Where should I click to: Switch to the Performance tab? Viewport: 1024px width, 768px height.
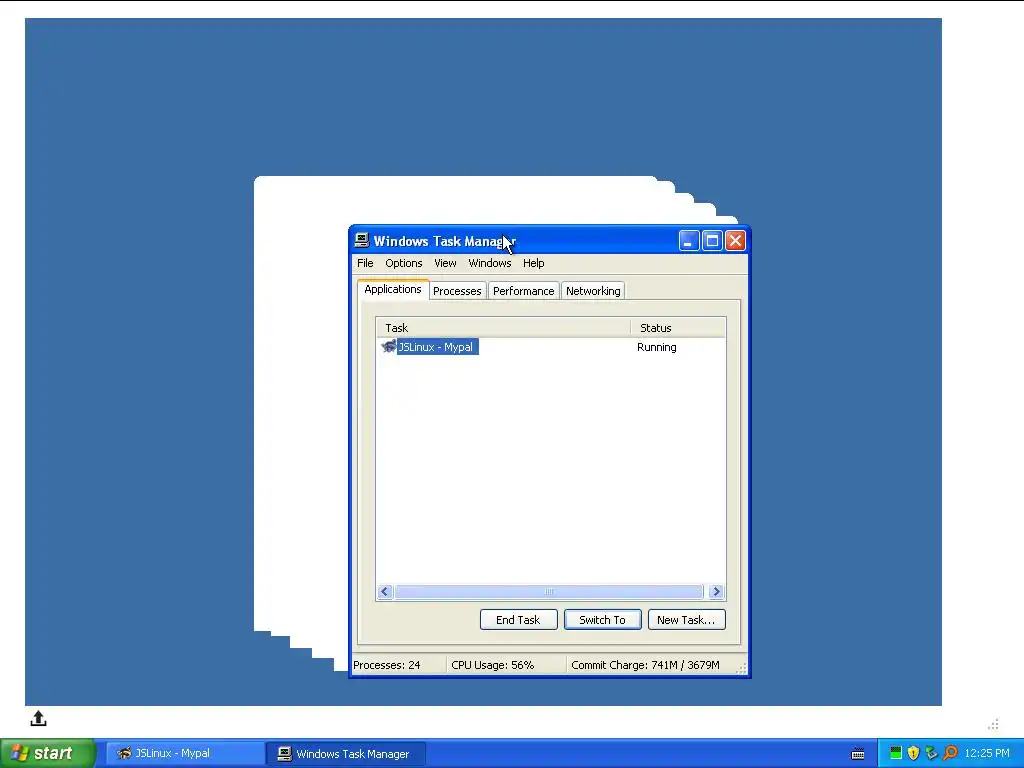pos(523,291)
